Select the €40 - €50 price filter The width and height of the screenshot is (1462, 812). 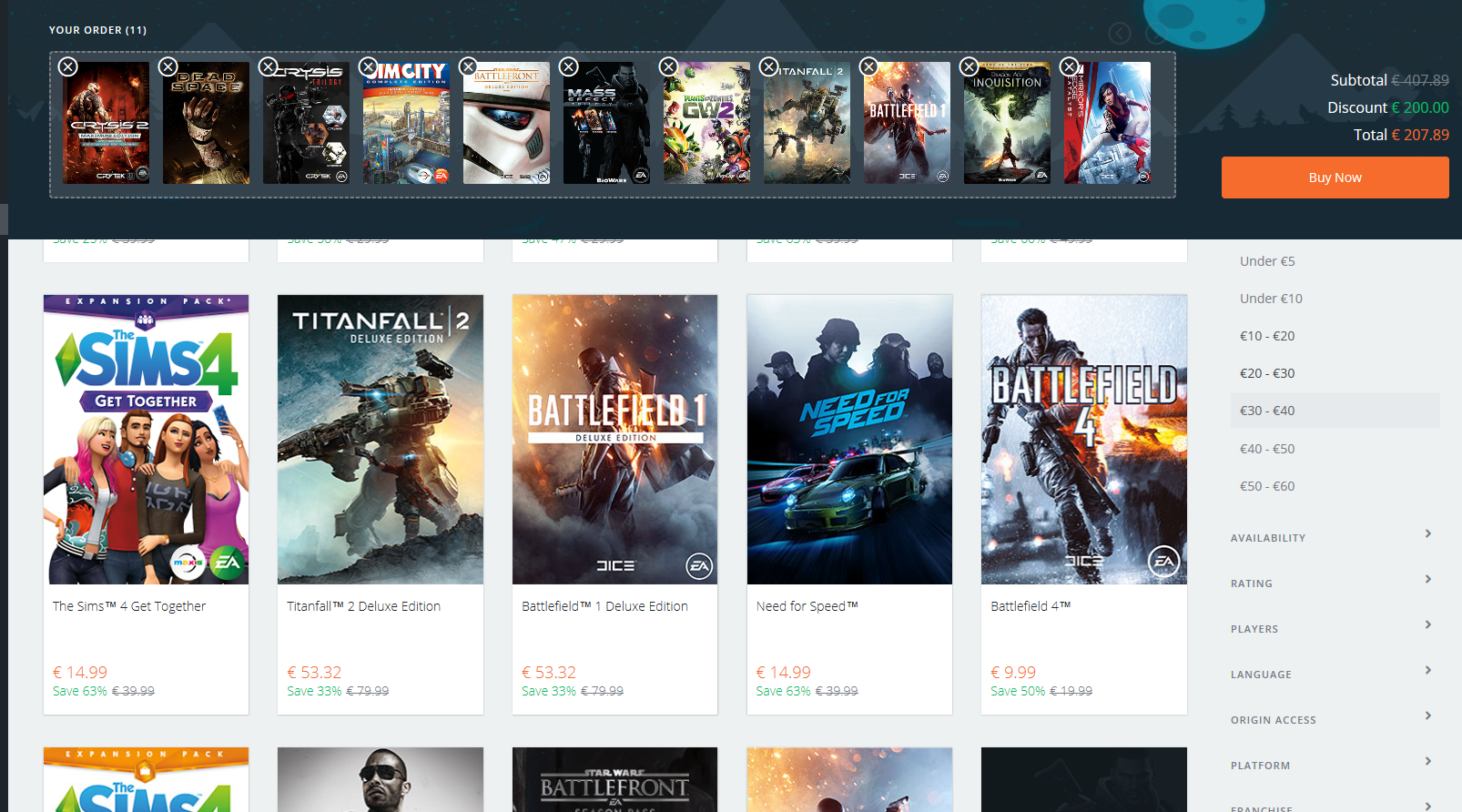1267,449
